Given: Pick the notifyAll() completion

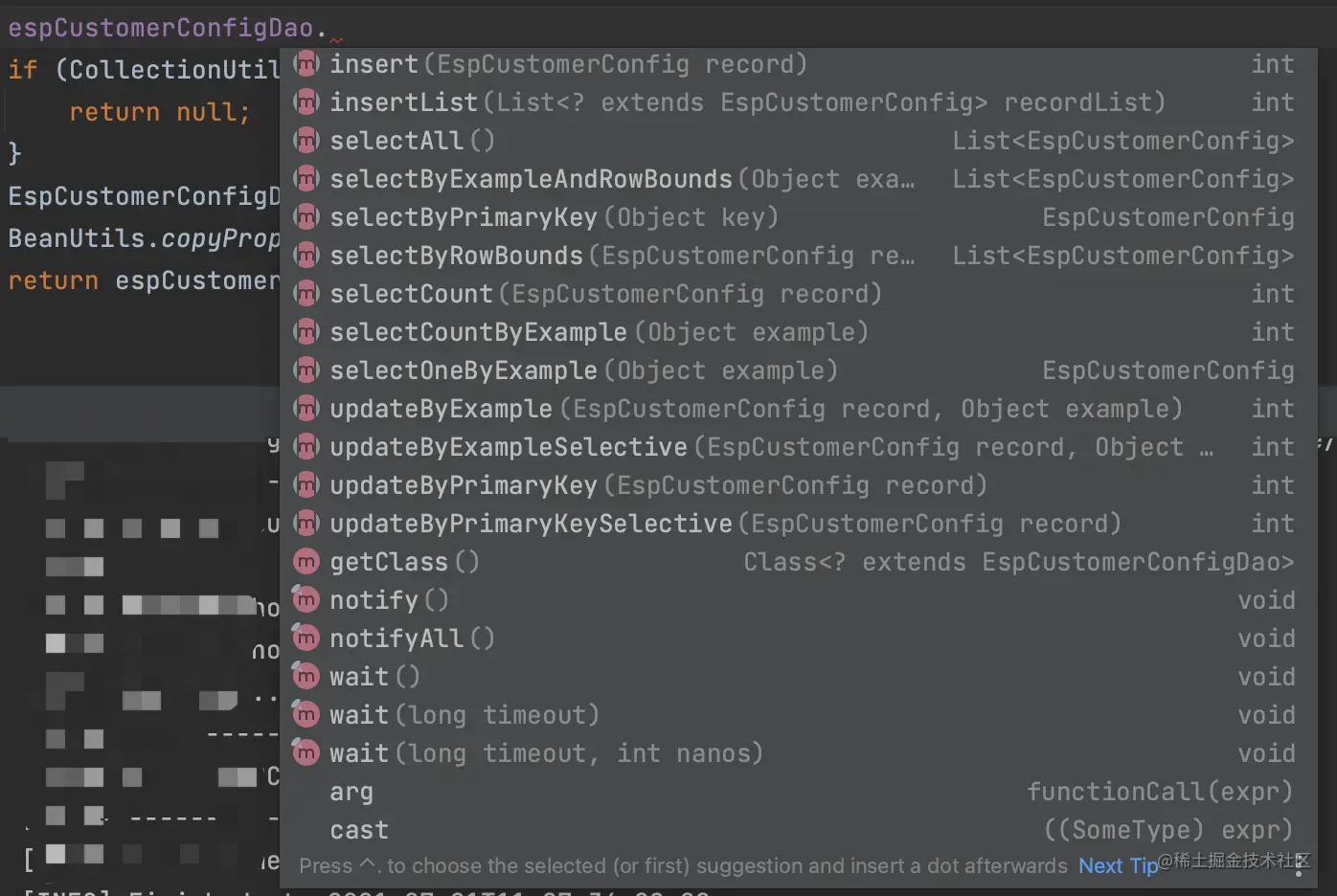Looking at the screenshot, I should point(798,638).
